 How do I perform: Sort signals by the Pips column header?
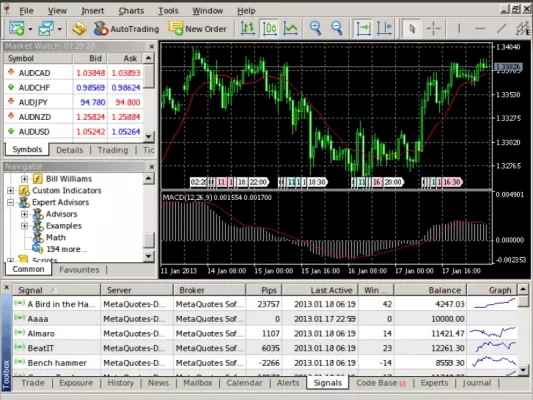point(263,290)
